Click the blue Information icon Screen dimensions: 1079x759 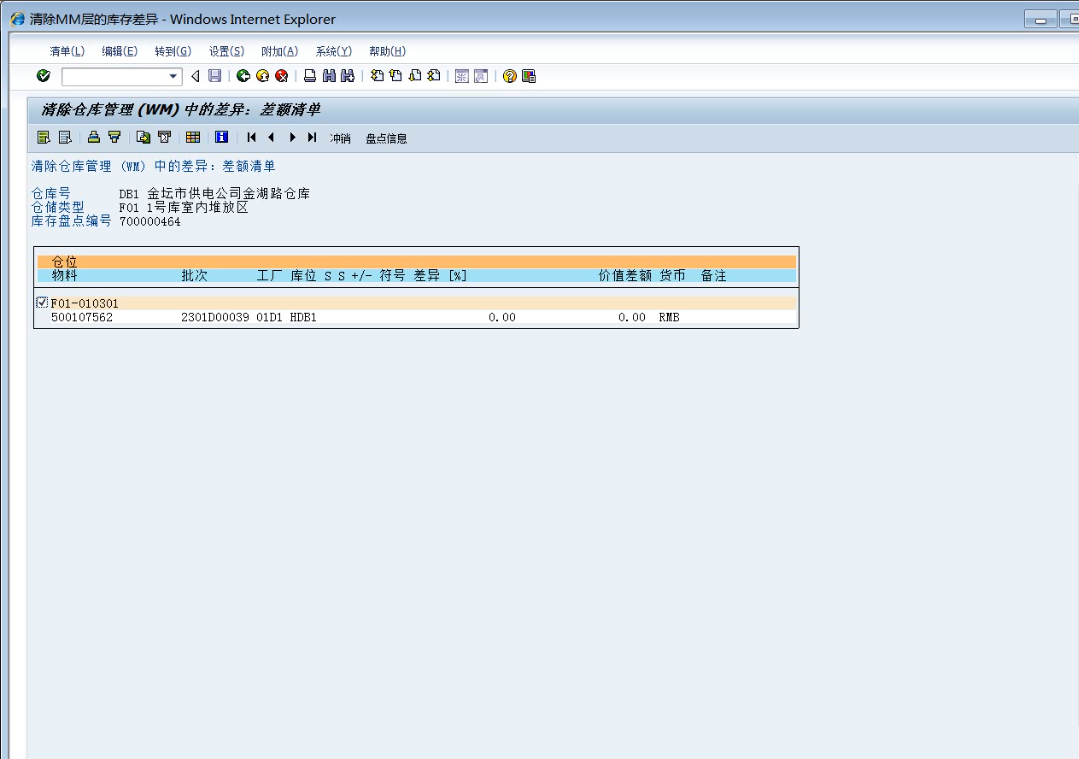pos(221,138)
